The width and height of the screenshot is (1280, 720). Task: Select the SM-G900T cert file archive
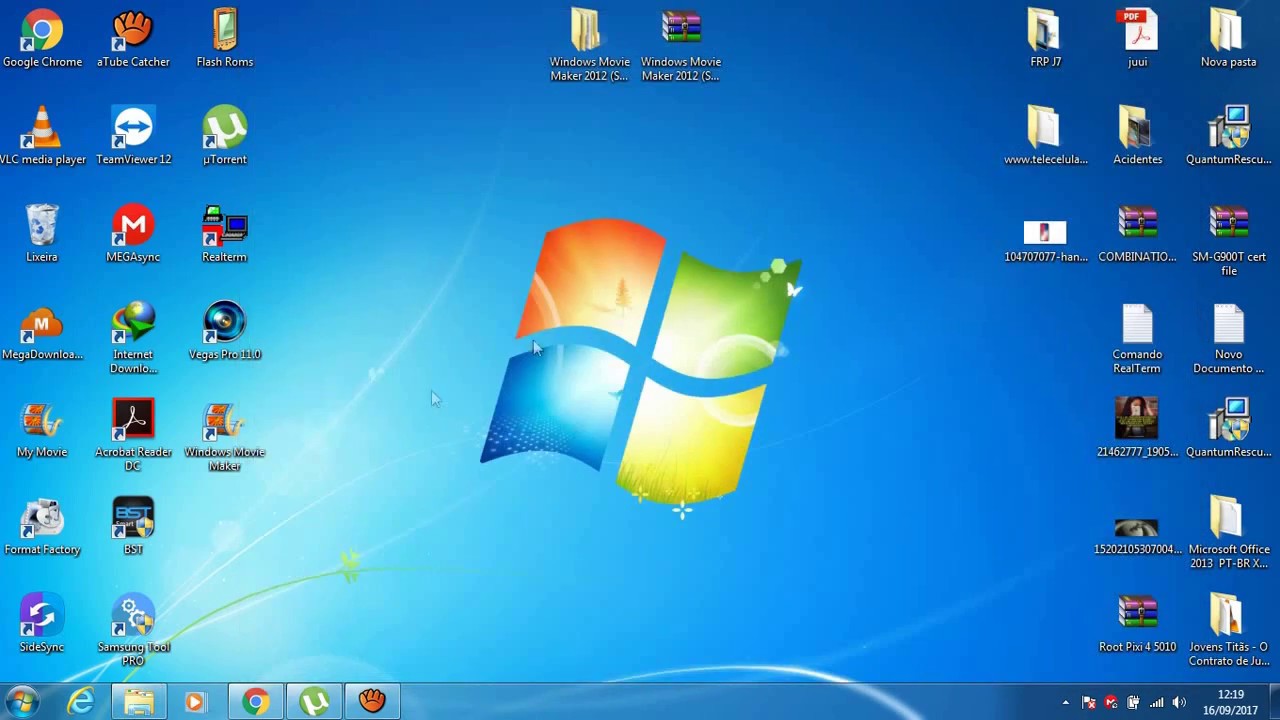(x=1228, y=240)
